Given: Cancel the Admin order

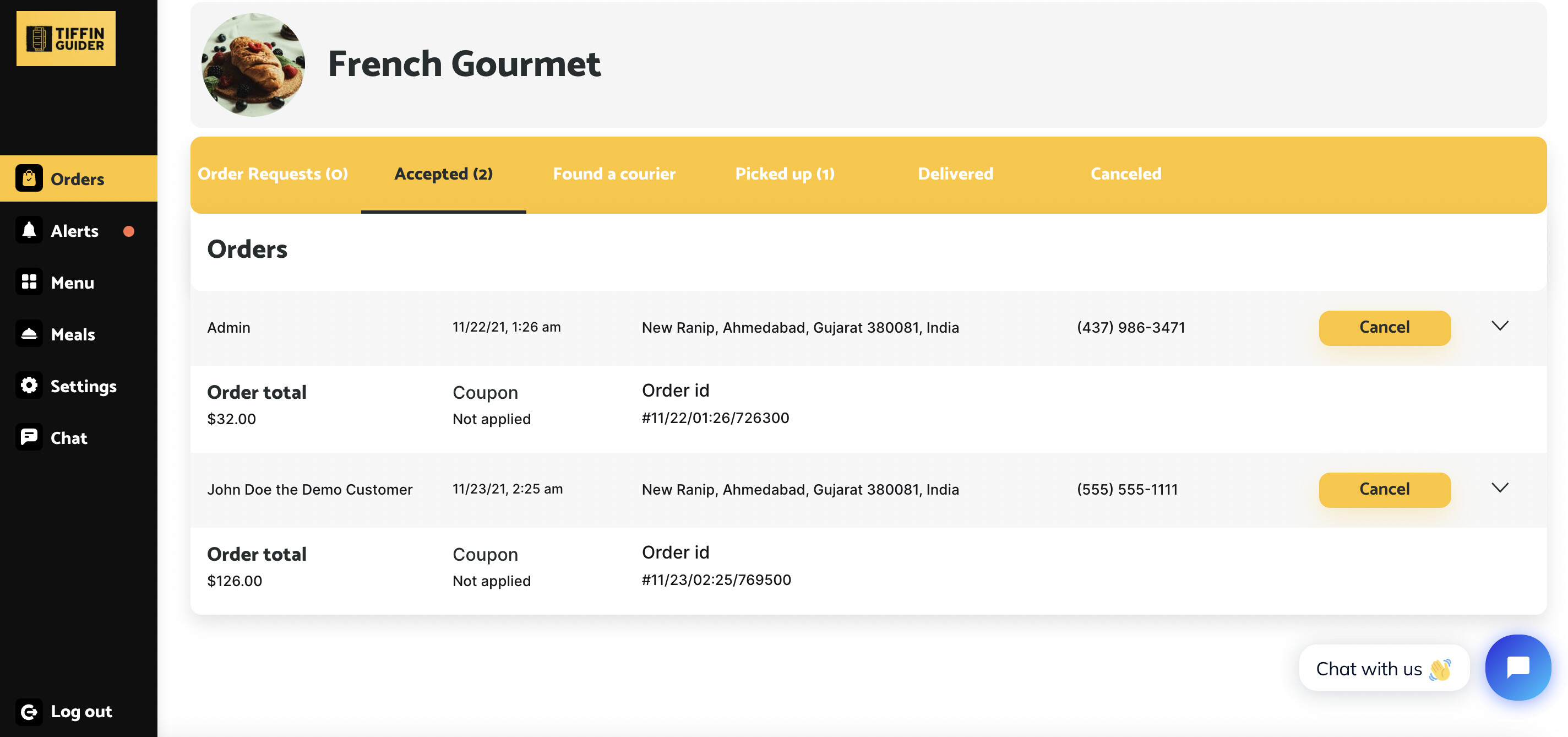Looking at the screenshot, I should coord(1384,327).
